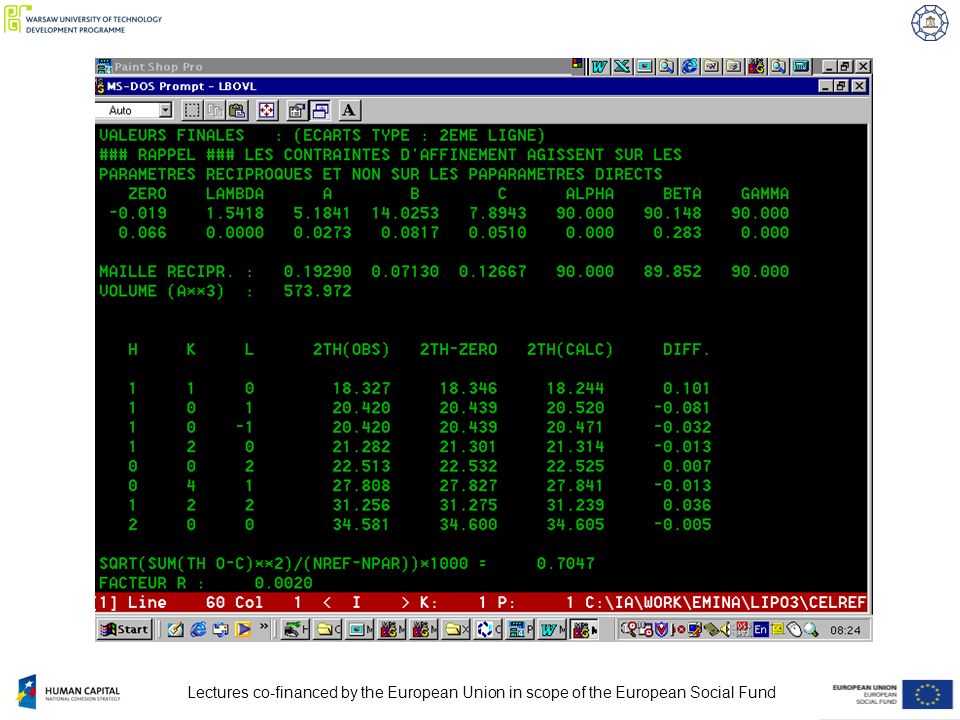Image resolution: width=960 pixels, height=720 pixels.
Task: Click reciprocal beta value 89.852
Action: (672, 271)
